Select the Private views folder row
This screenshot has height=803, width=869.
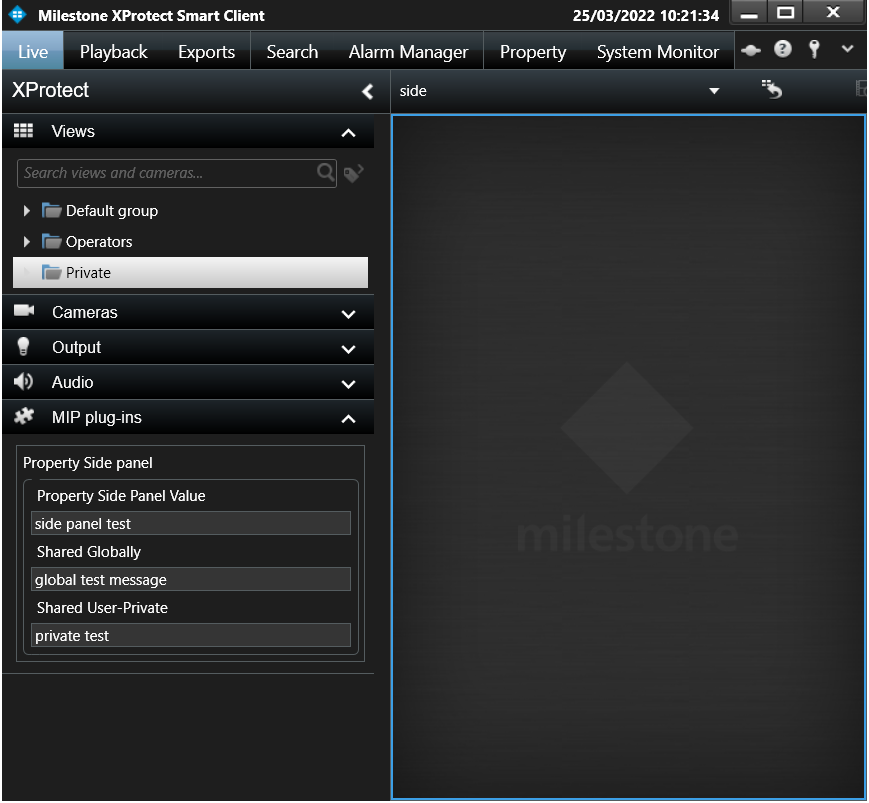tap(190, 272)
